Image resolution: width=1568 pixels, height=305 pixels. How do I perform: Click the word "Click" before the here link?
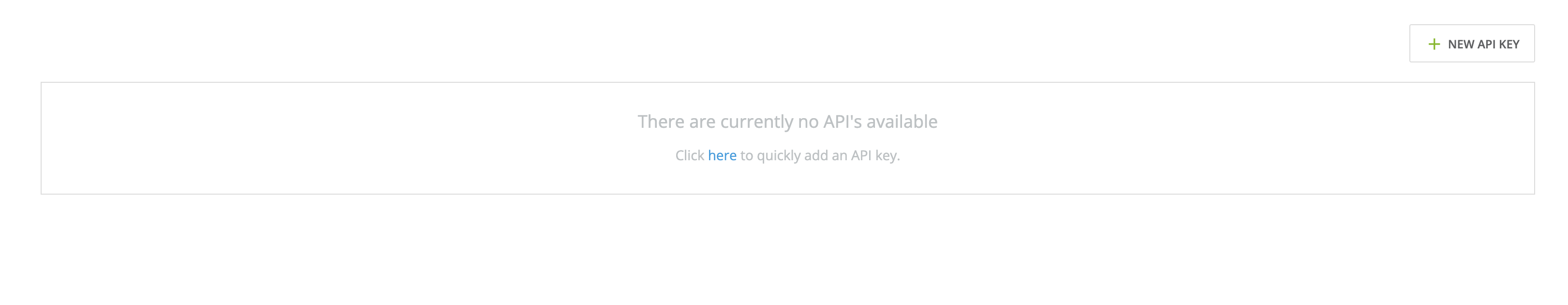pos(690,155)
